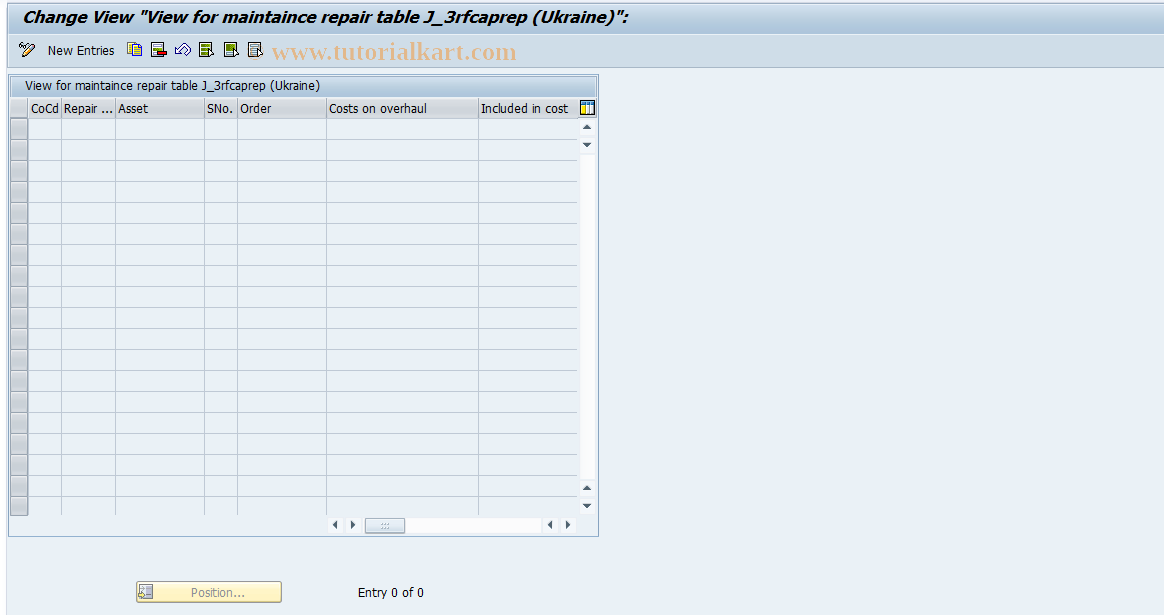
Task: Select the SNo. column header
Action: [220, 108]
